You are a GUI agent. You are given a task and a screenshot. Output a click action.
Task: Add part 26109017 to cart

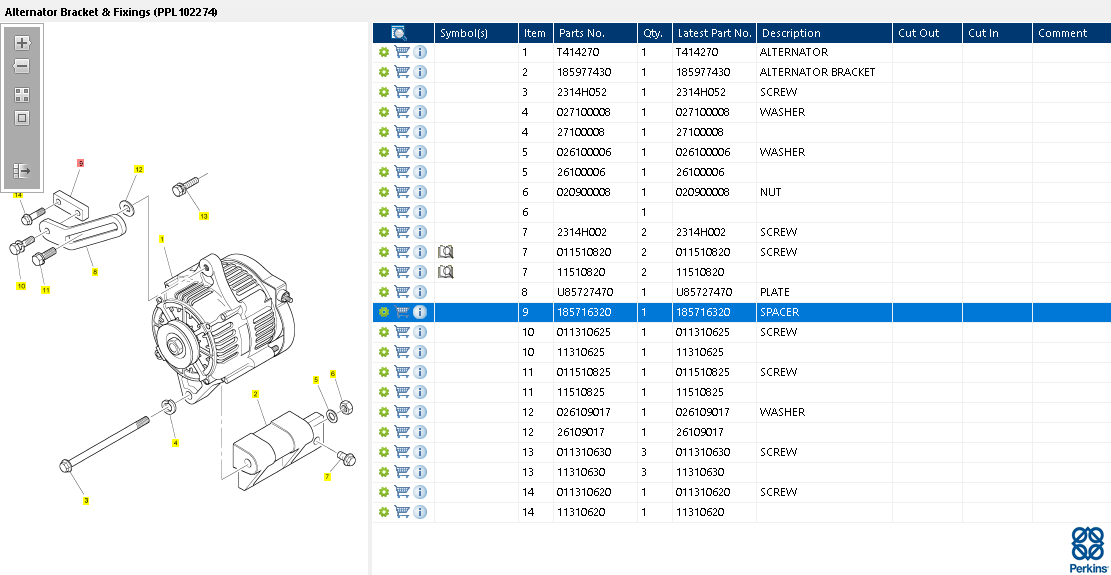(x=402, y=432)
